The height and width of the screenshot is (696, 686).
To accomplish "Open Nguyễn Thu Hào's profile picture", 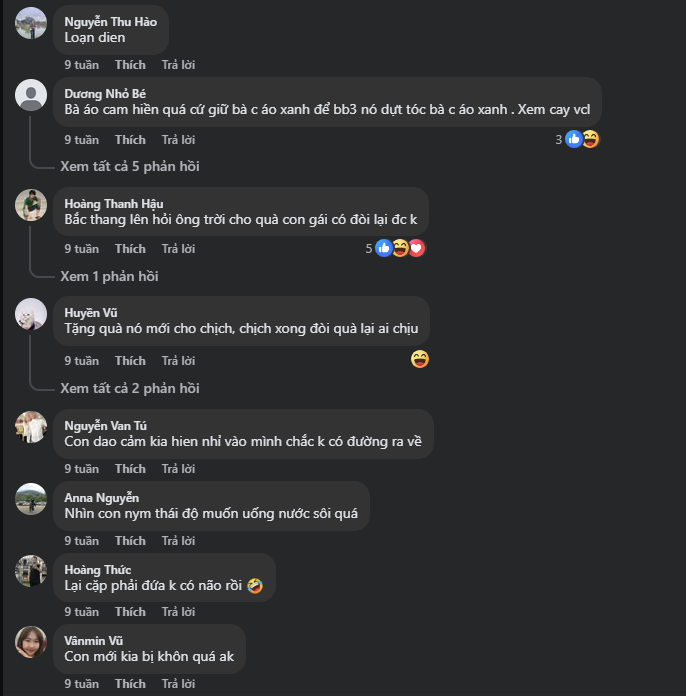I will click(31, 23).
